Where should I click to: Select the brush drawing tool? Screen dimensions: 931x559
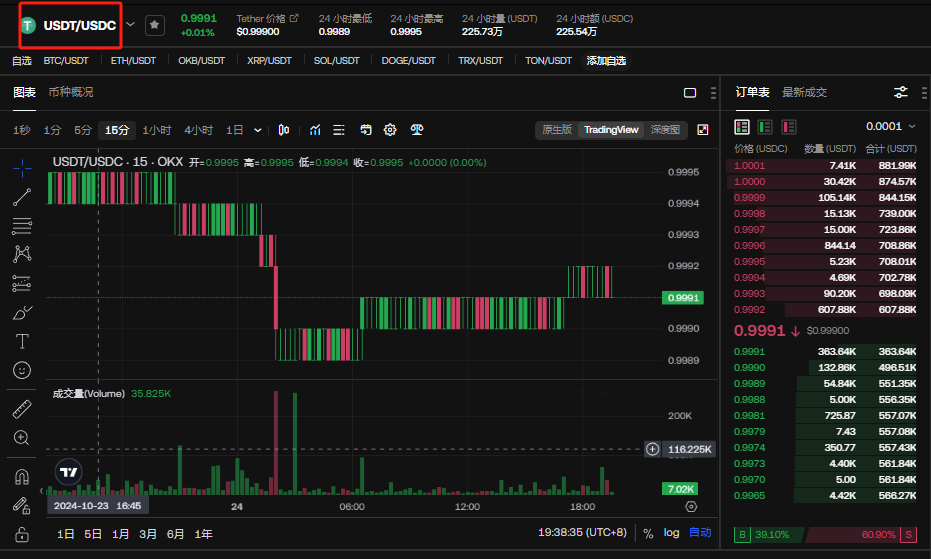22,312
